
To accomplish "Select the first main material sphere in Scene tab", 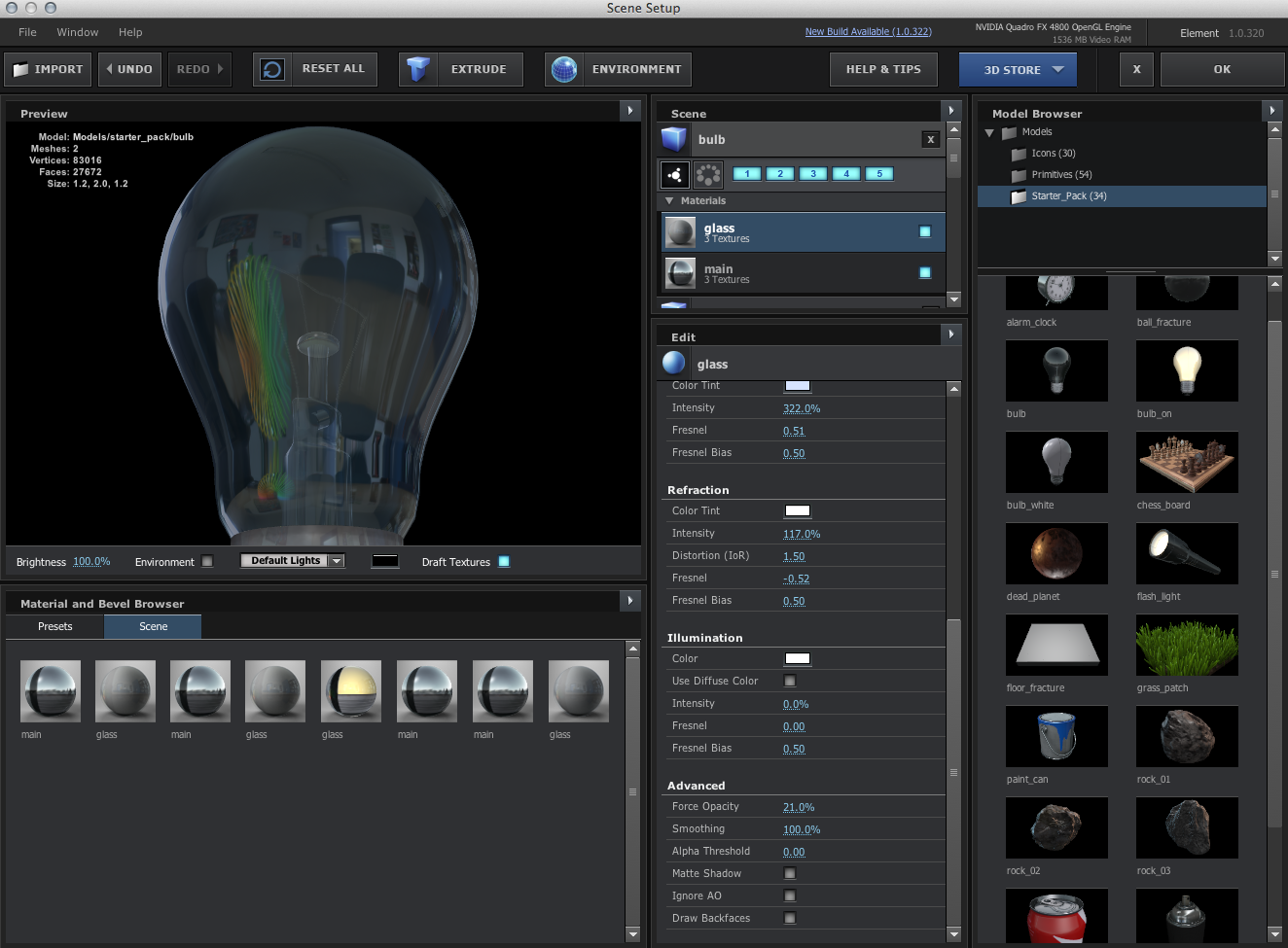I will (51, 691).
